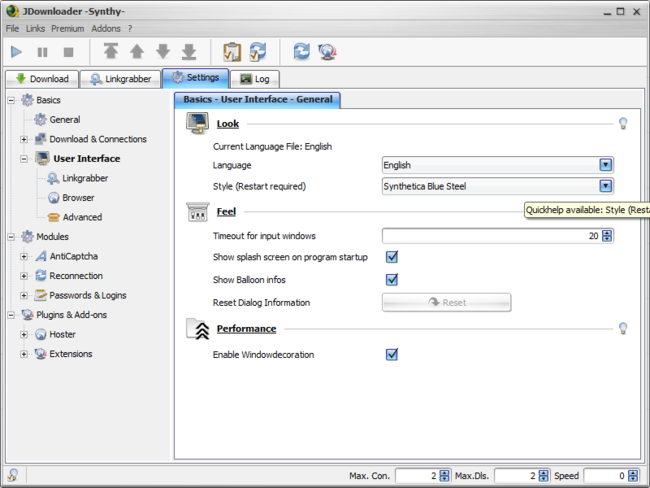The image size is (650, 488).
Task: Open the Links menu
Action: [35, 28]
